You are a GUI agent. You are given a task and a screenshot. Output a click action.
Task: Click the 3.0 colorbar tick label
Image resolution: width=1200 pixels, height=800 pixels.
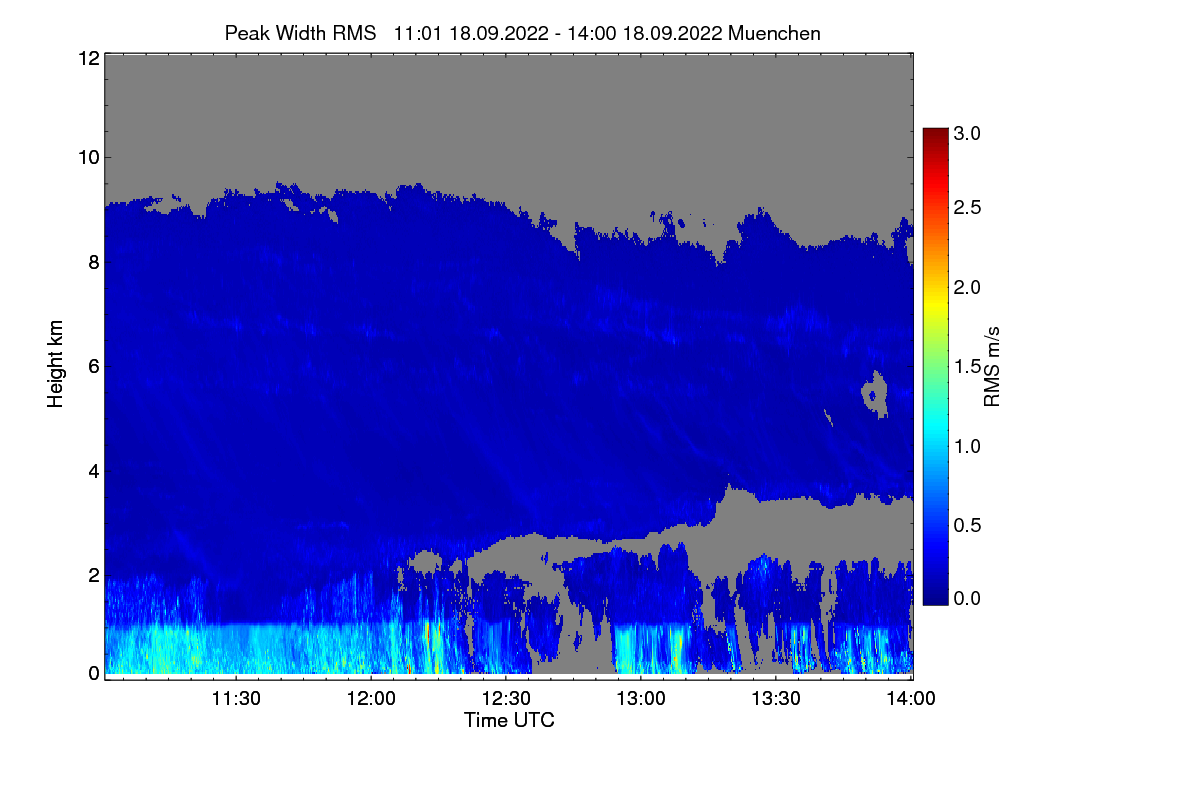point(967,133)
